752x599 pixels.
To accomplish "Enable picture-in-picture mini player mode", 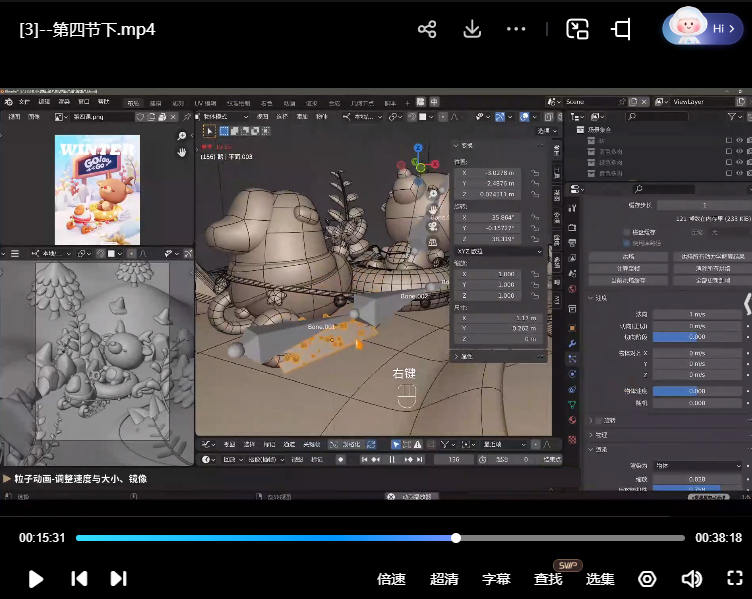I will [x=577, y=29].
